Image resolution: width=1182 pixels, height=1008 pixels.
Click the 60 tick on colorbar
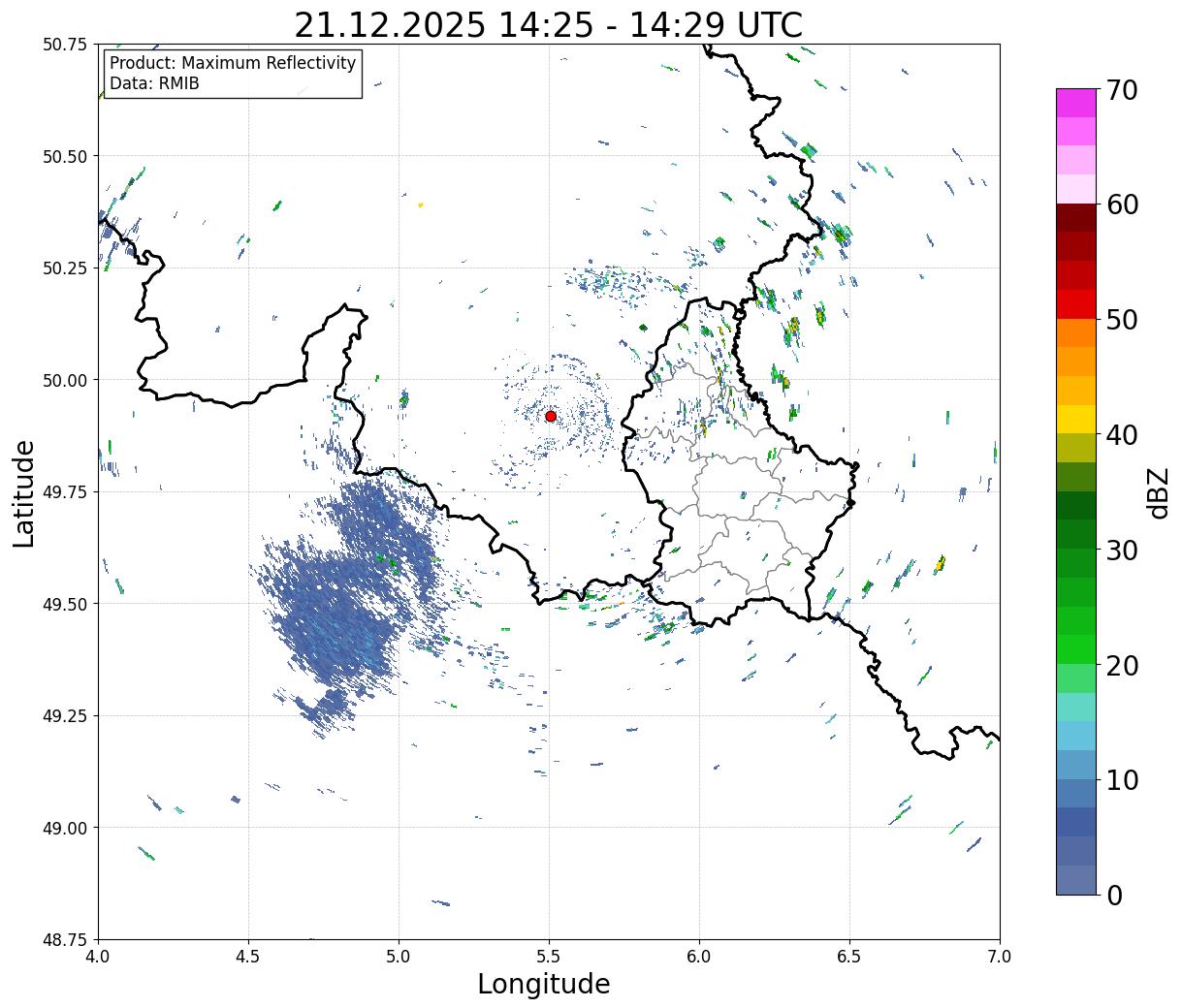pos(1121,205)
